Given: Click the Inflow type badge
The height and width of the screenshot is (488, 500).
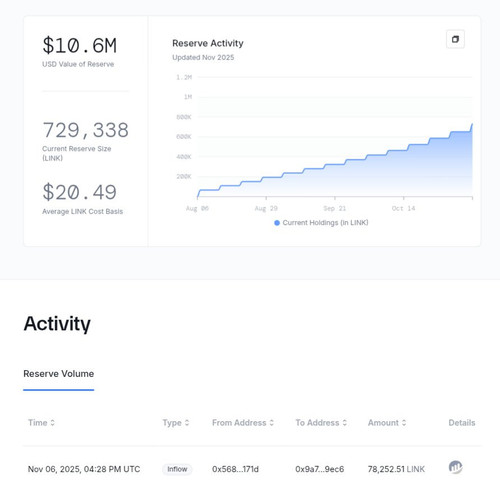Looking at the screenshot, I should pyautogui.click(x=177, y=469).
